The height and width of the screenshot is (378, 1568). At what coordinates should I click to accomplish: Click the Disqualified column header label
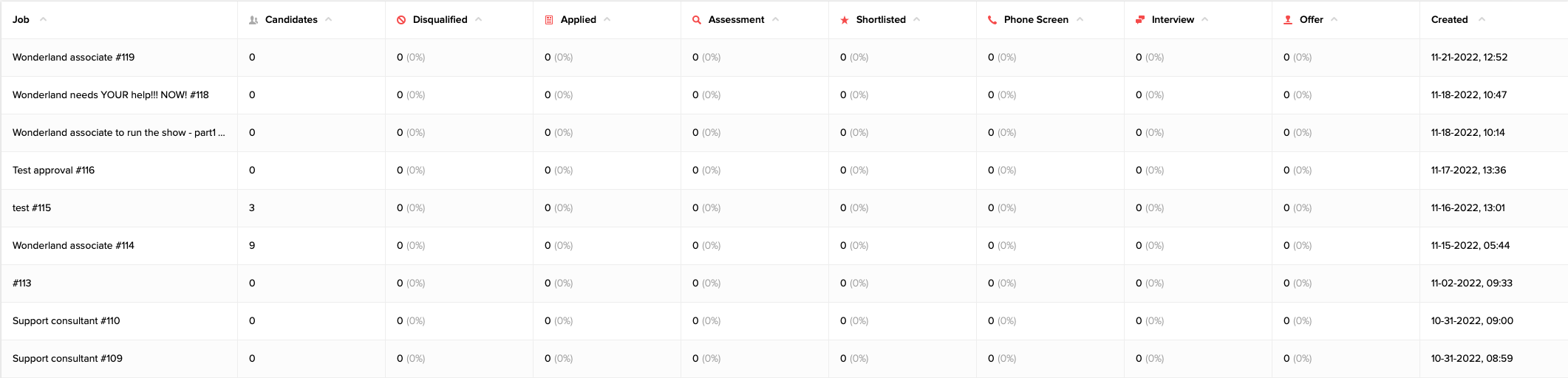[x=440, y=20]
